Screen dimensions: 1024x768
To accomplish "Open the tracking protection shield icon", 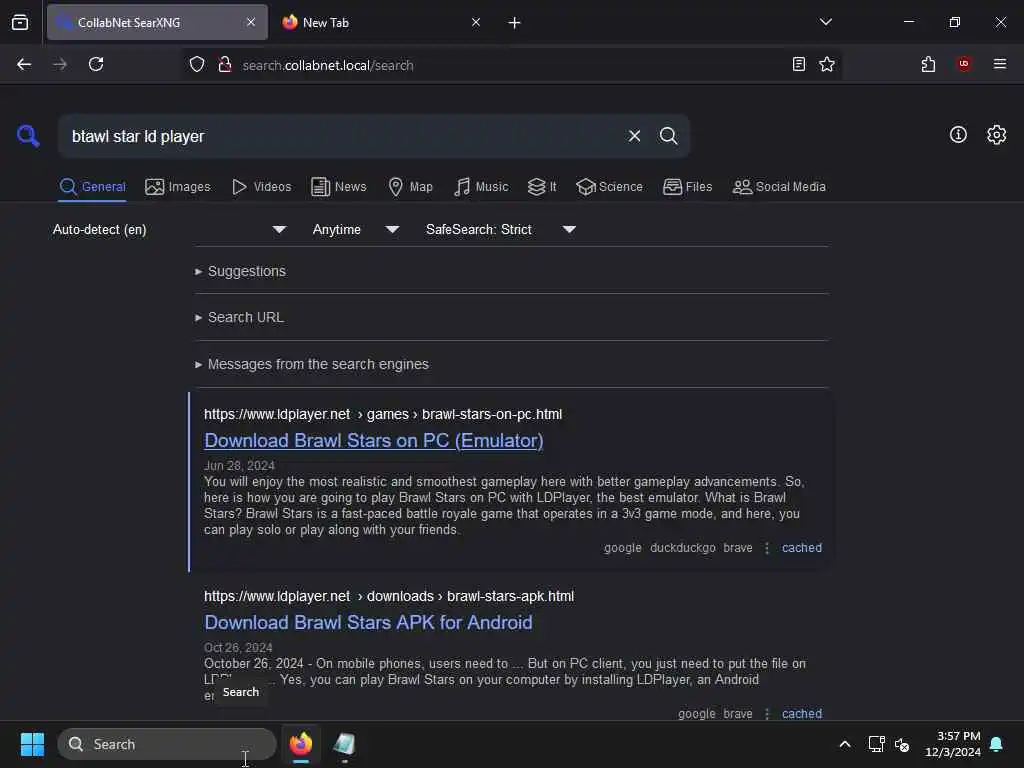I will pyautogui.click(x=197, y=64).
